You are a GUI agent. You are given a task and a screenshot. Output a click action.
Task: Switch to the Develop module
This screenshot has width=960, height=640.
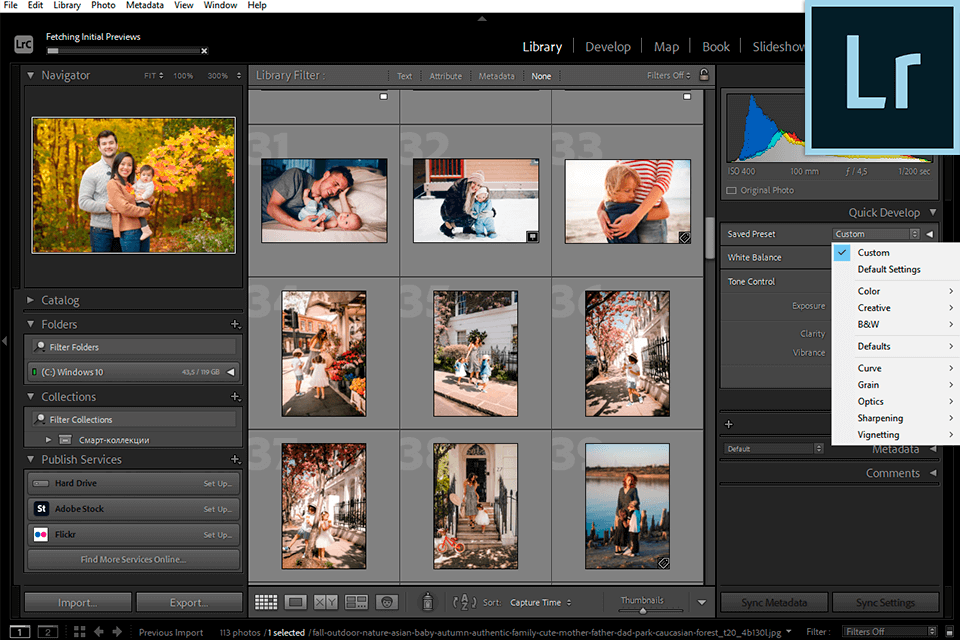[607, 47]
